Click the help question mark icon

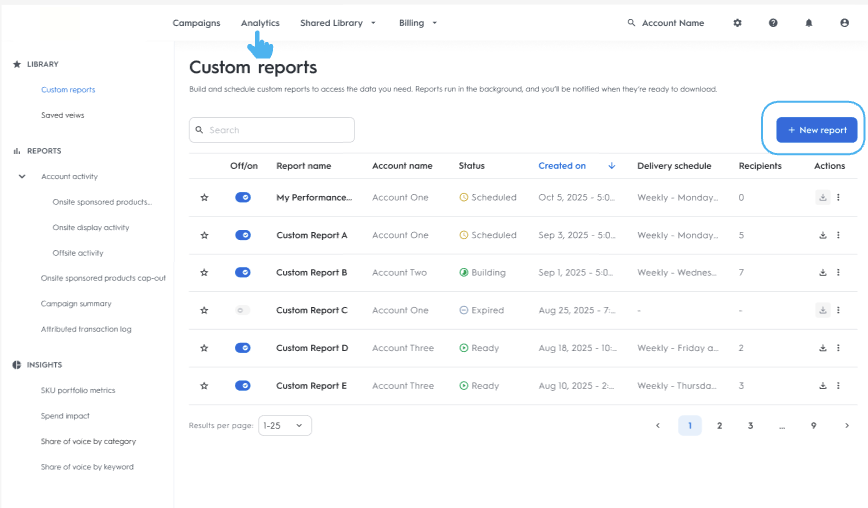click(773, 23)
